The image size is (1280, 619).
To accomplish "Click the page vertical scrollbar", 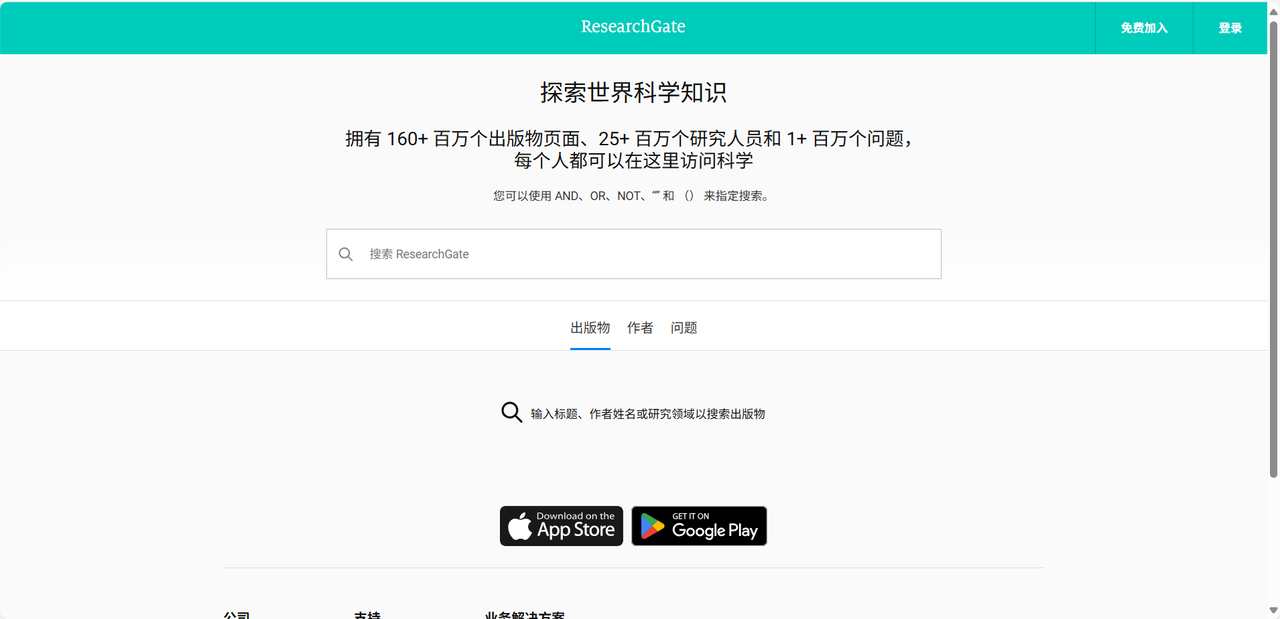I will [1273, 250].
